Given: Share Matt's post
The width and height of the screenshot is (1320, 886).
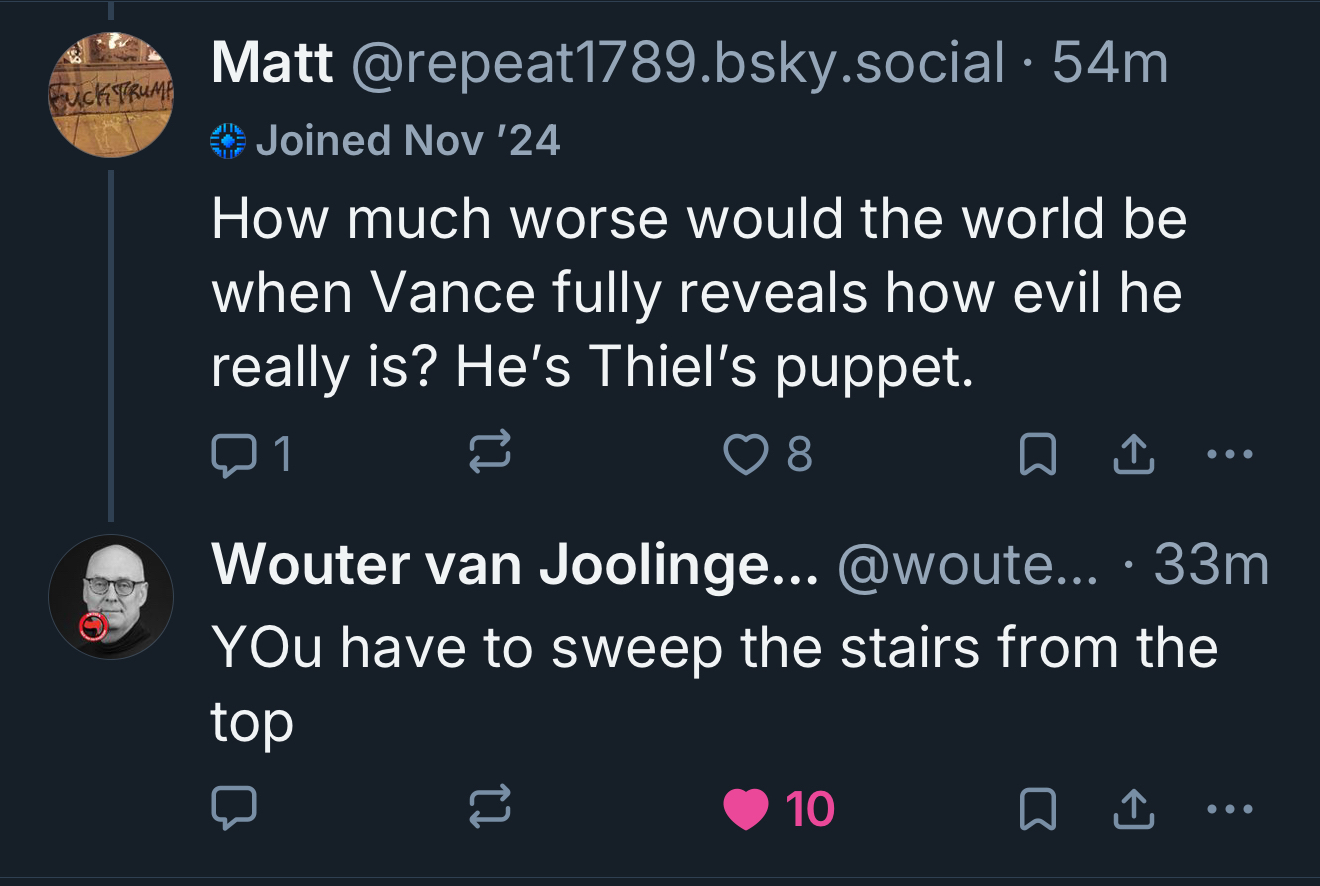Looking at the screenshot, I should pos(1134,455).
